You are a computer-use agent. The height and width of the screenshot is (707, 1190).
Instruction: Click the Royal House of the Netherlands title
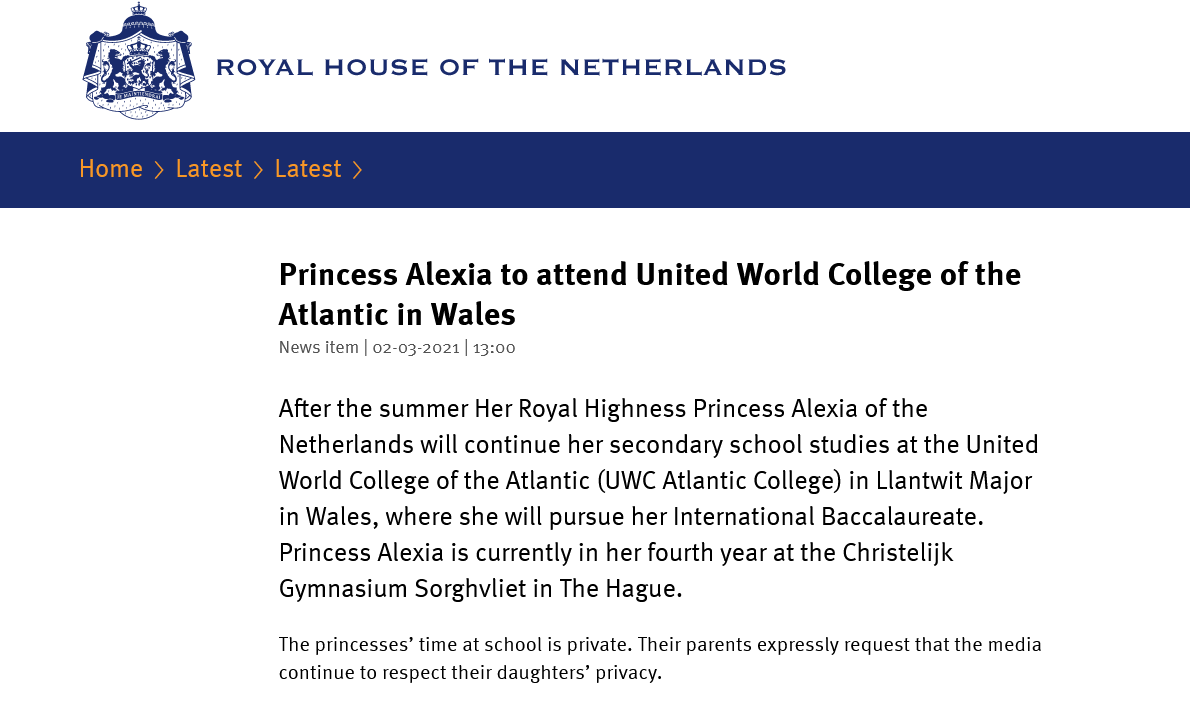click(x=500, y=68)
